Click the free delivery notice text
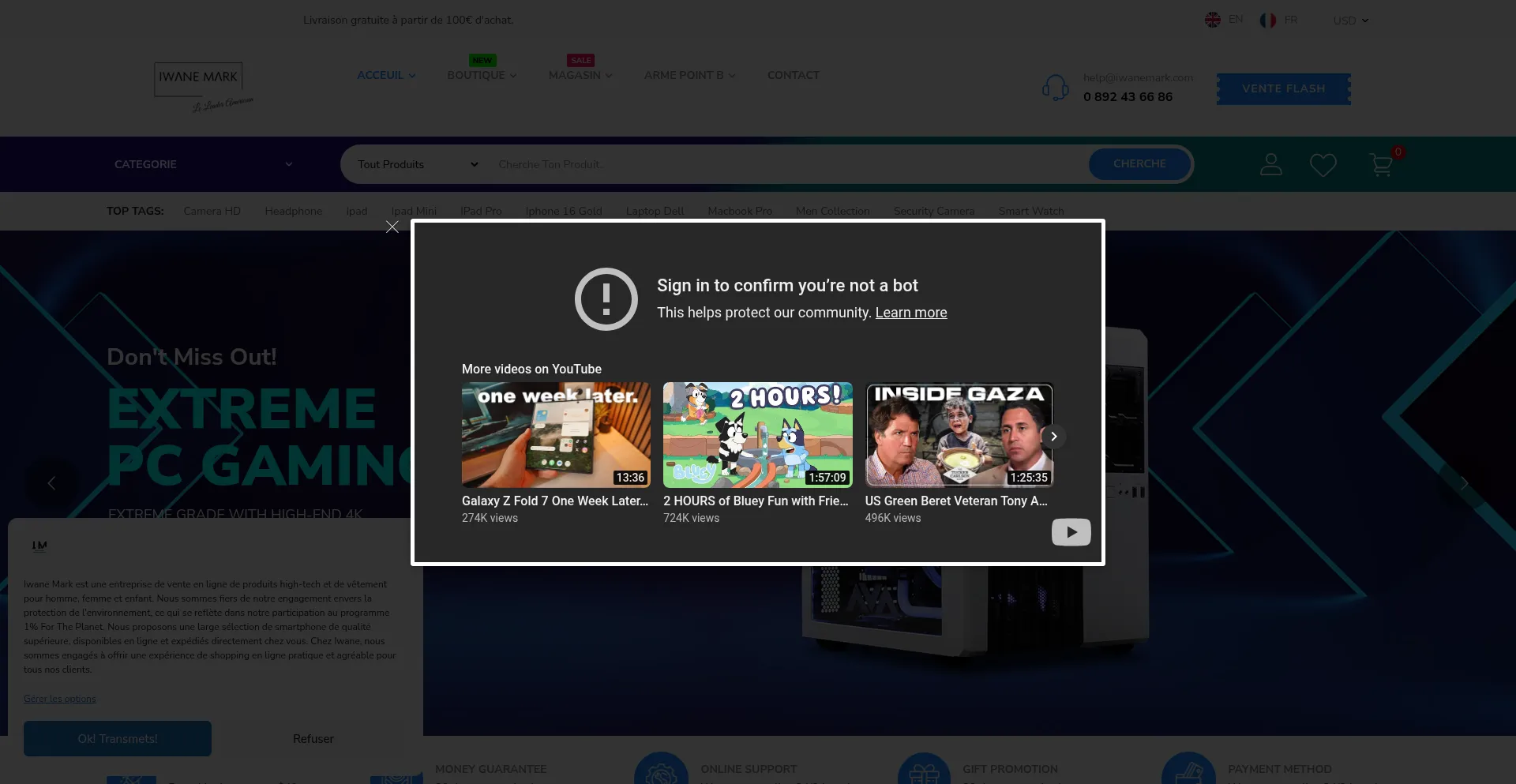Image resolution: width=1516 pixels, height=784 pixels. [x=408, y=20]
